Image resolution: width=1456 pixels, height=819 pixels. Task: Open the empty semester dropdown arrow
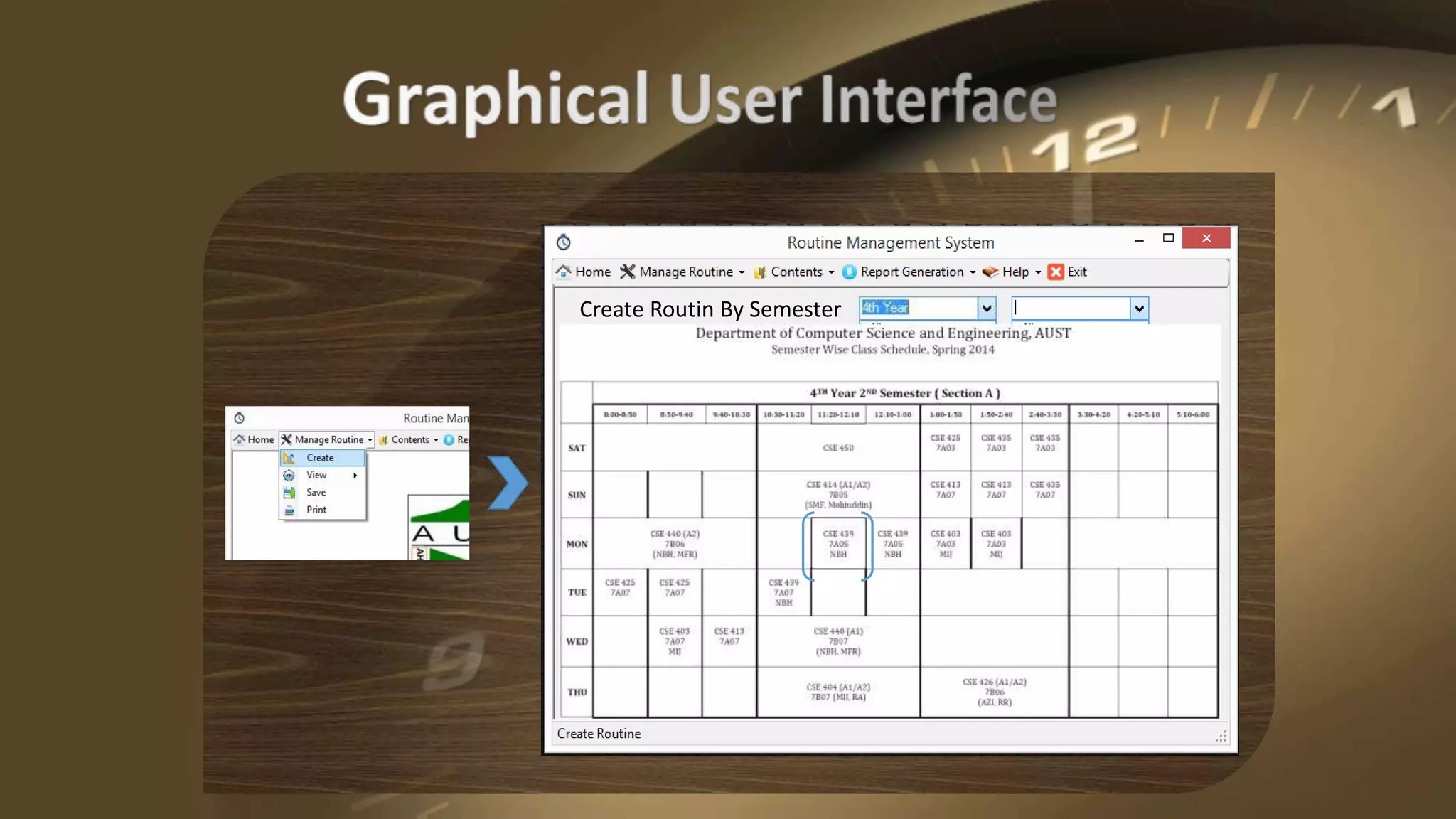coord(1139,308)
